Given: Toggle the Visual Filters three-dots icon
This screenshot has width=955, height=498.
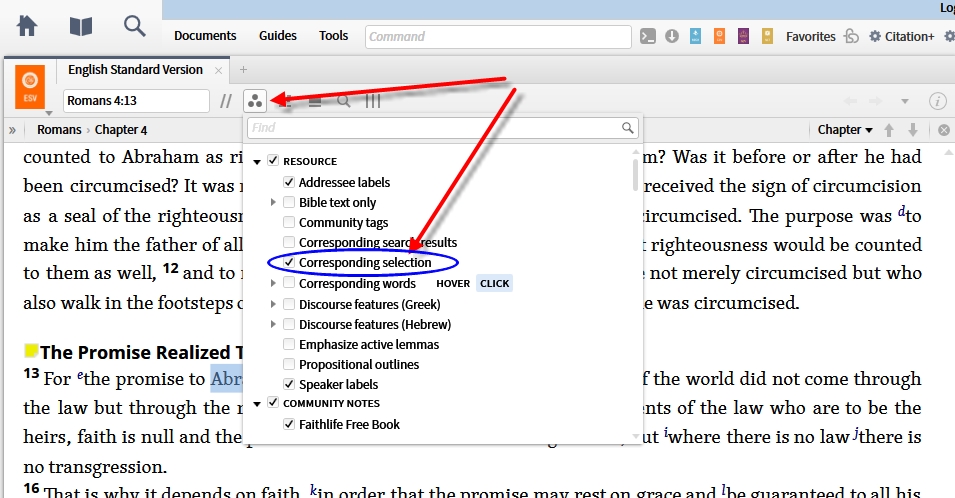Looking at the screenshot, I should [x=255, y=101].
